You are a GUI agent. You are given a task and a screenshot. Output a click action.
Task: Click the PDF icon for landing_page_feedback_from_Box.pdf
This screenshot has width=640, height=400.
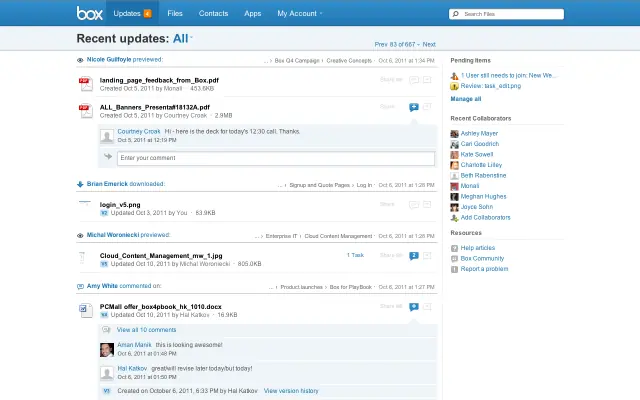coord(86,84)
